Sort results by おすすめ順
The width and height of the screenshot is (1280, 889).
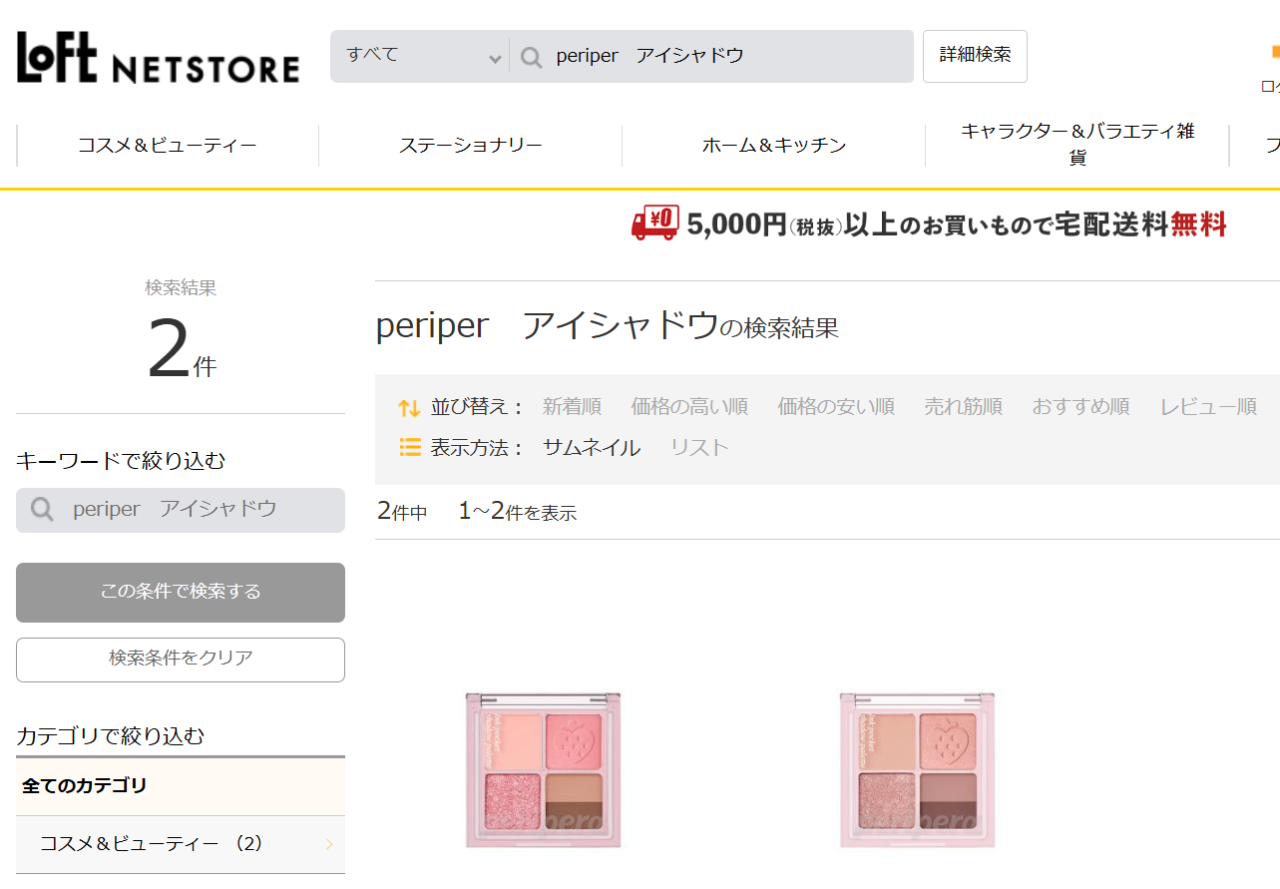1081,407
